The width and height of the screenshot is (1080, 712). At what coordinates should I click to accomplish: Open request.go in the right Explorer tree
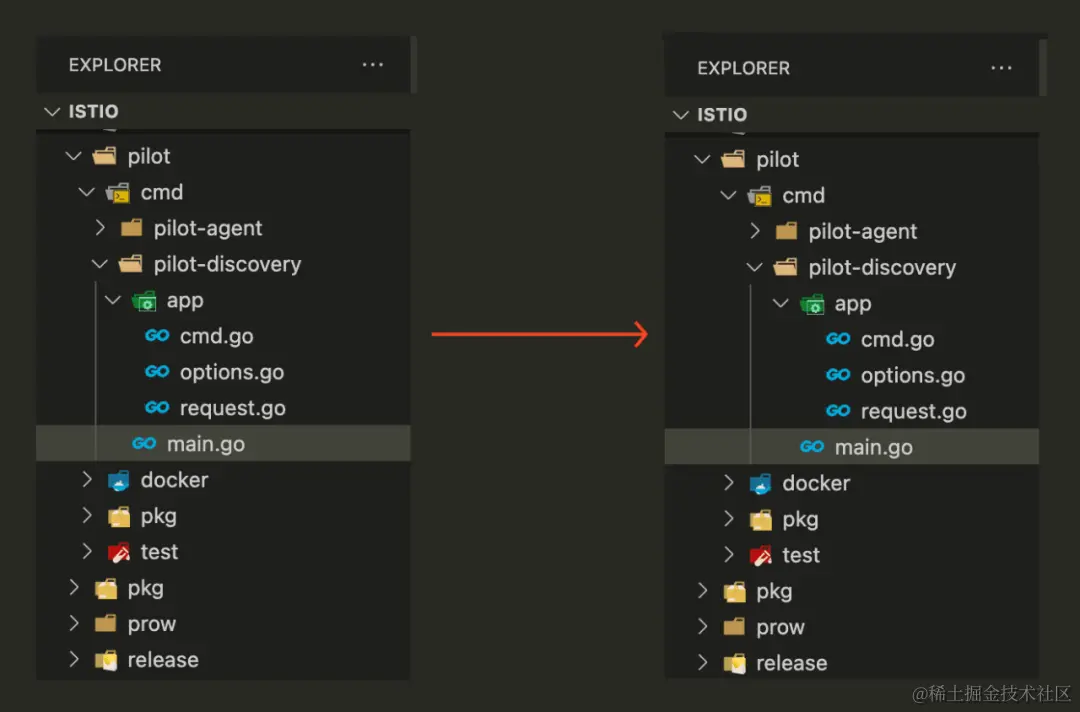(x=913, y=412)
